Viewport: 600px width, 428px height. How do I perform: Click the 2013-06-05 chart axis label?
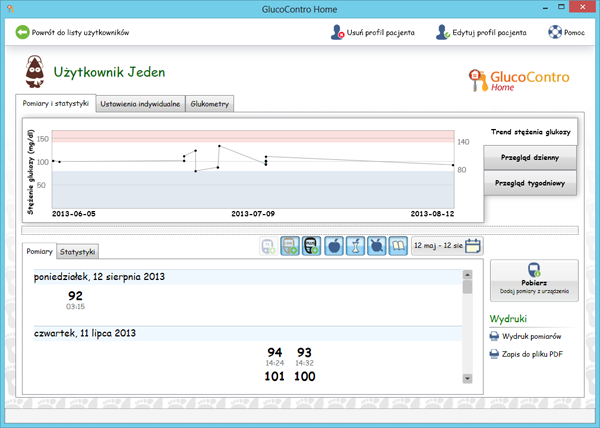pyautogui.click(x=74, y=214)
